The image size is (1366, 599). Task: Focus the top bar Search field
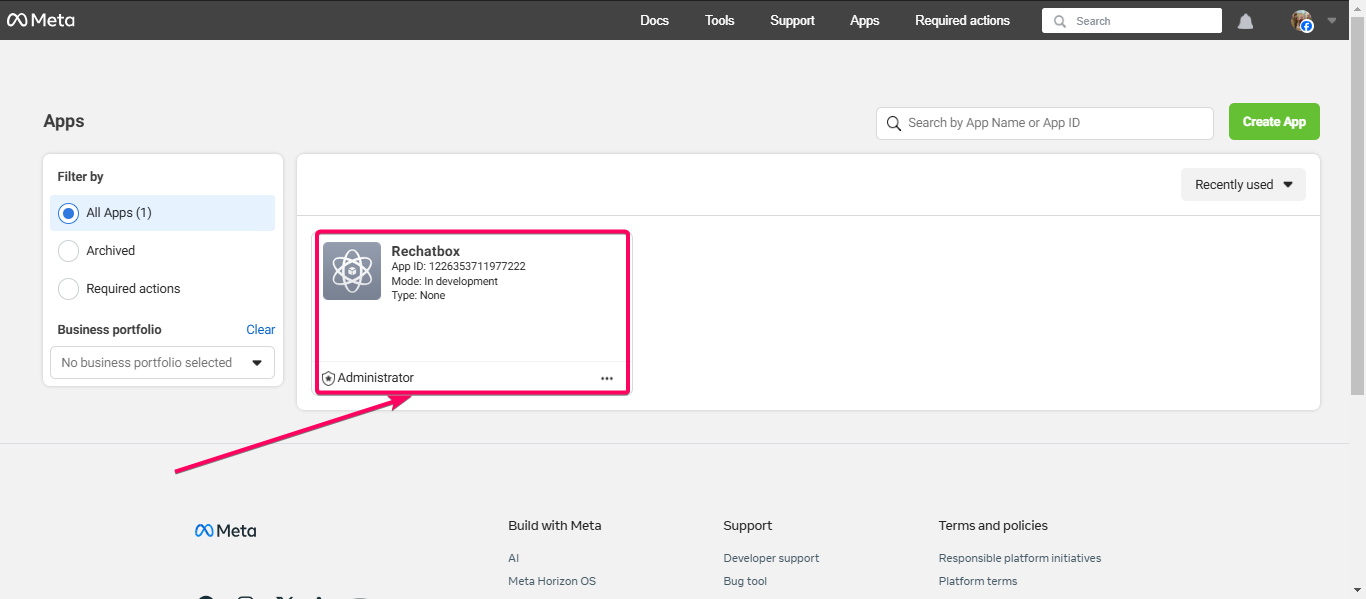[1132, 21]
